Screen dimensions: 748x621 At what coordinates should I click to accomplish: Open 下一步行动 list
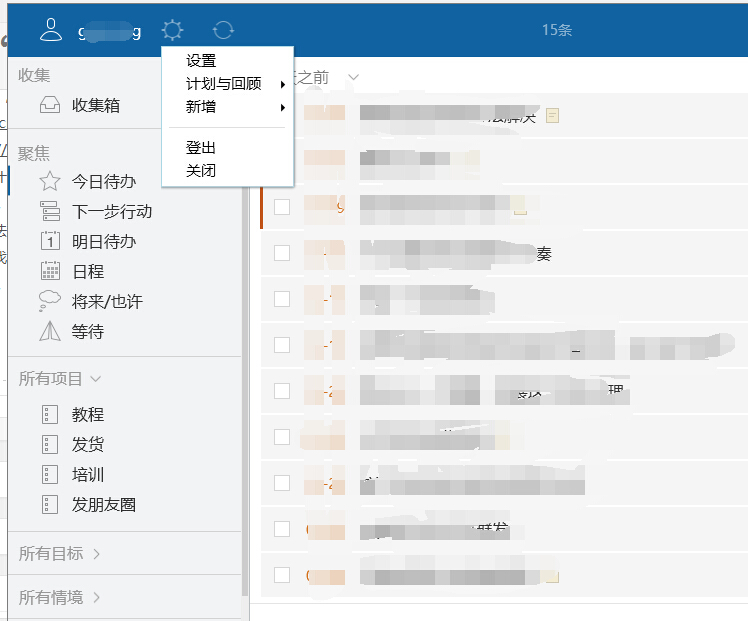point(110,212)
